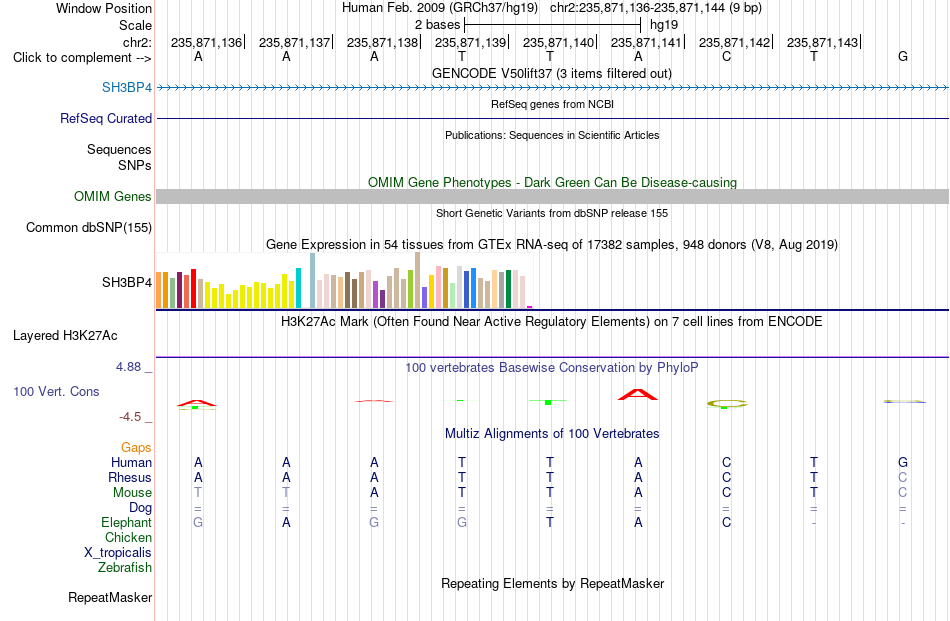The height and width of the screenshot is (621, 950).
Task: Click the chr2:235,871,136-235,871,144 window position text
Action: 656,8
